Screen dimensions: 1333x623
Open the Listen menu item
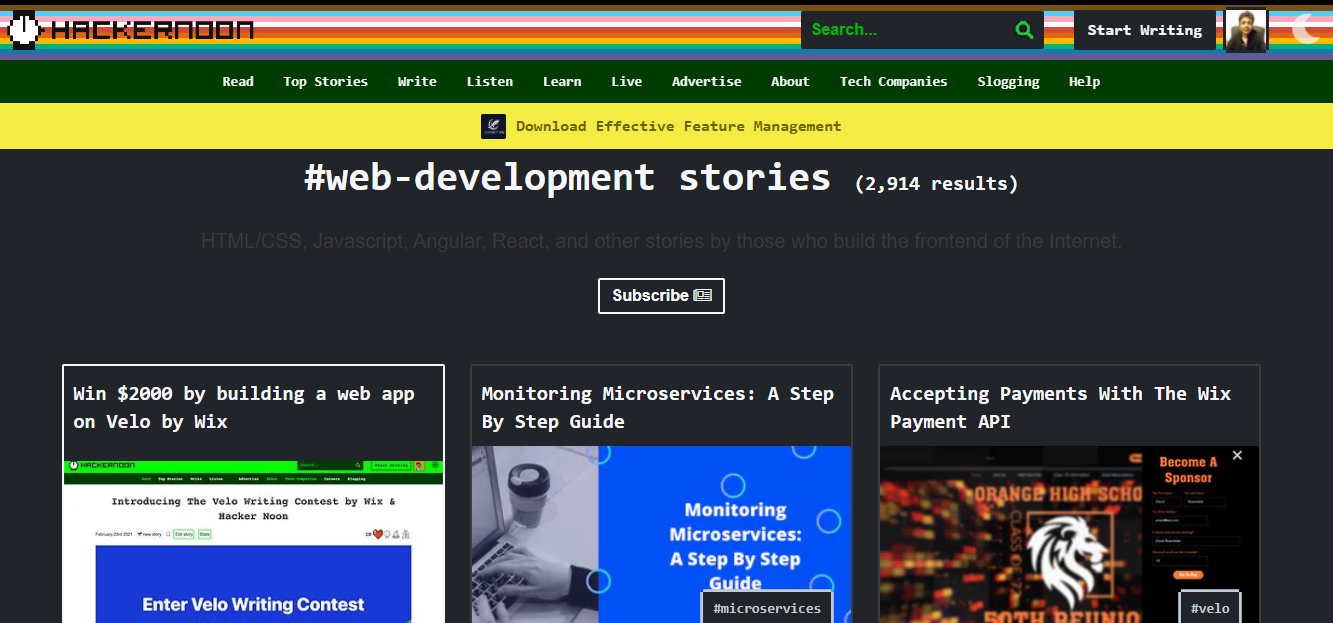490,82
